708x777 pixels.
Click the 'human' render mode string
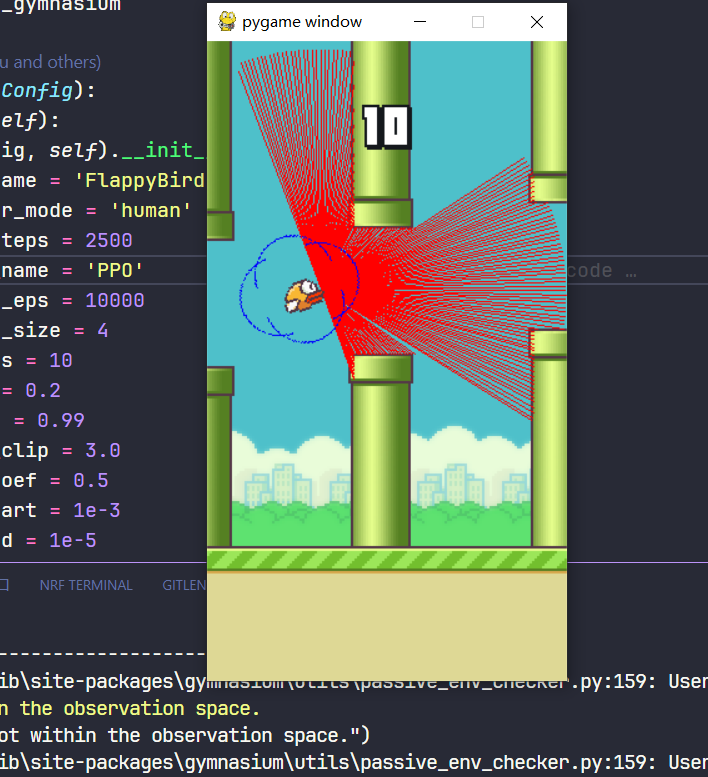click(x=151, y=211)
